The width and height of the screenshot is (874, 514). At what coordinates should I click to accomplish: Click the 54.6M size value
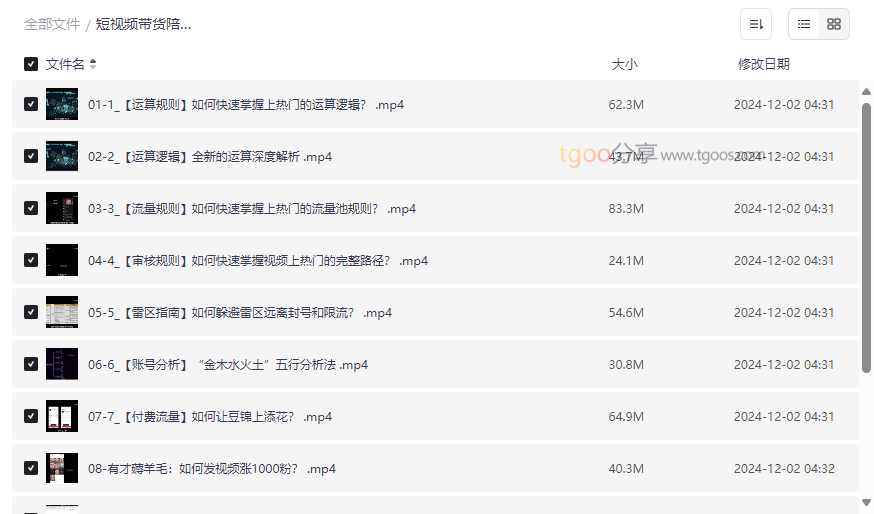(626, 313)
